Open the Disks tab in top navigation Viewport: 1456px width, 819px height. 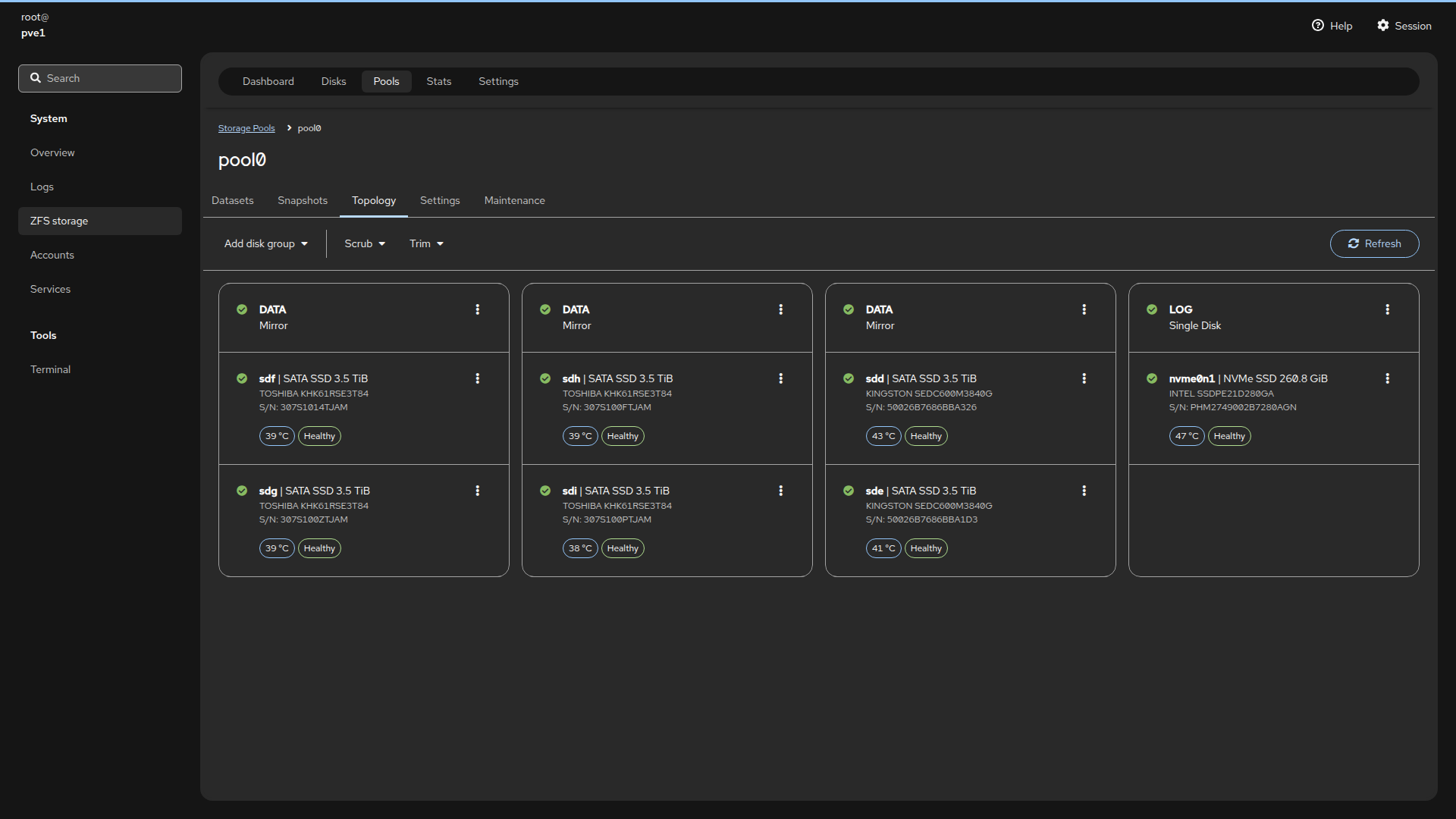click(333, 81)
